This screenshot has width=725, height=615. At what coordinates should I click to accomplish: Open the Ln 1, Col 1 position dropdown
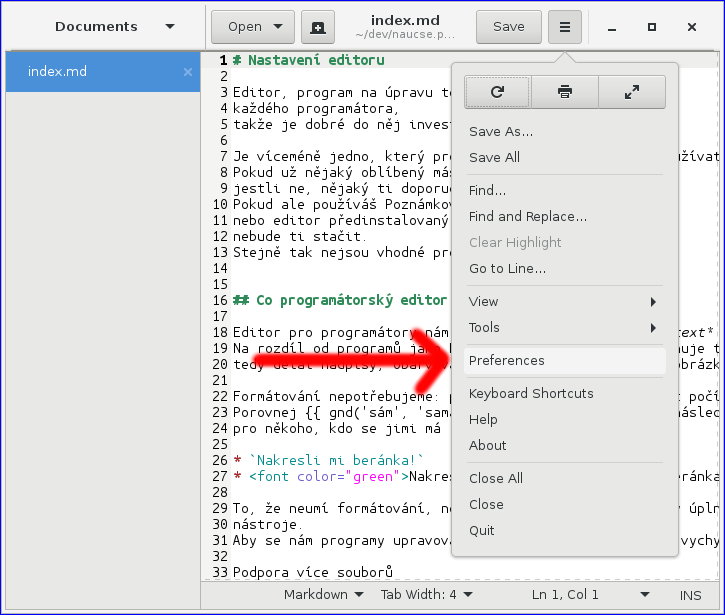[x=573, y=595]
